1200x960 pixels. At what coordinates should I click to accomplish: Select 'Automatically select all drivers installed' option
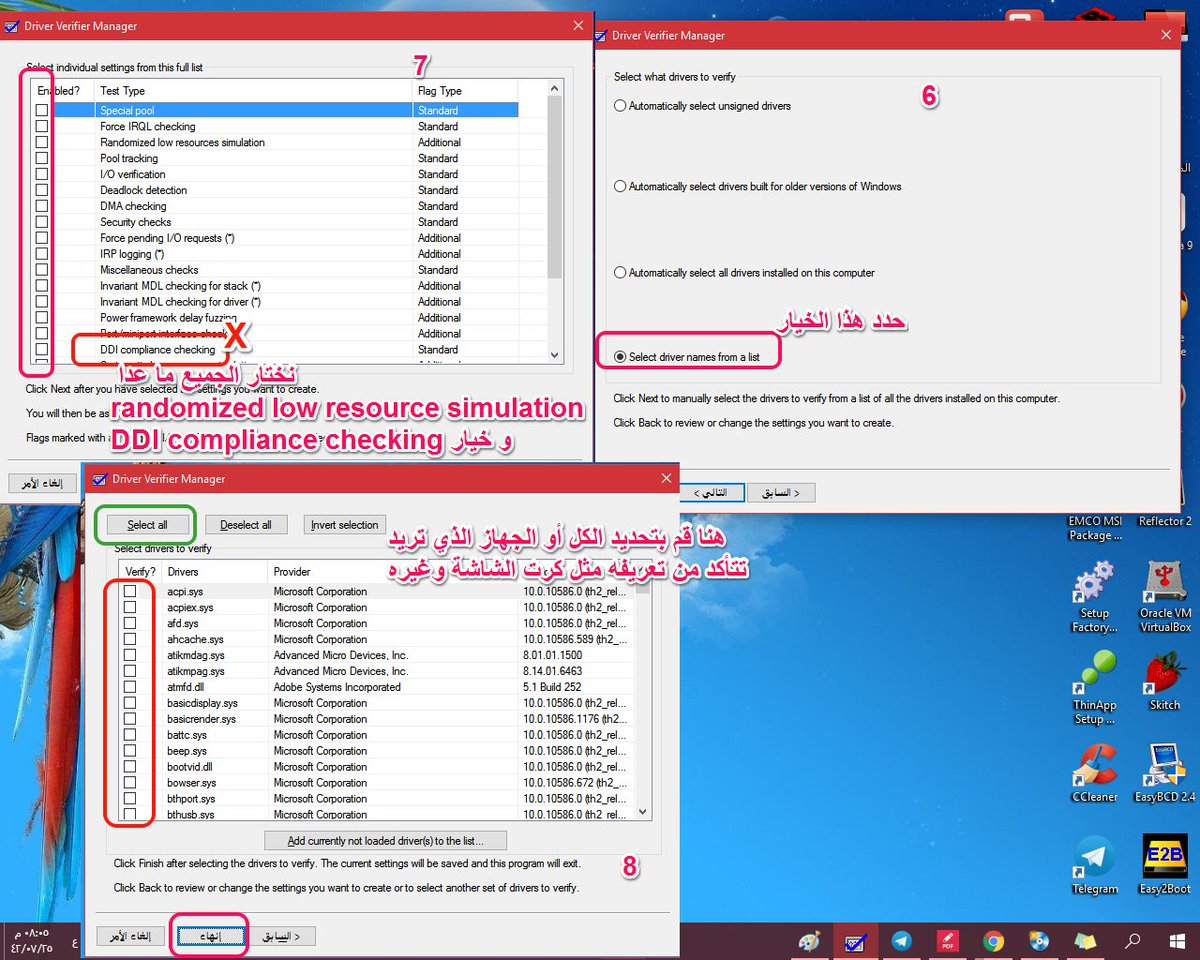click(x=620, y=272)
